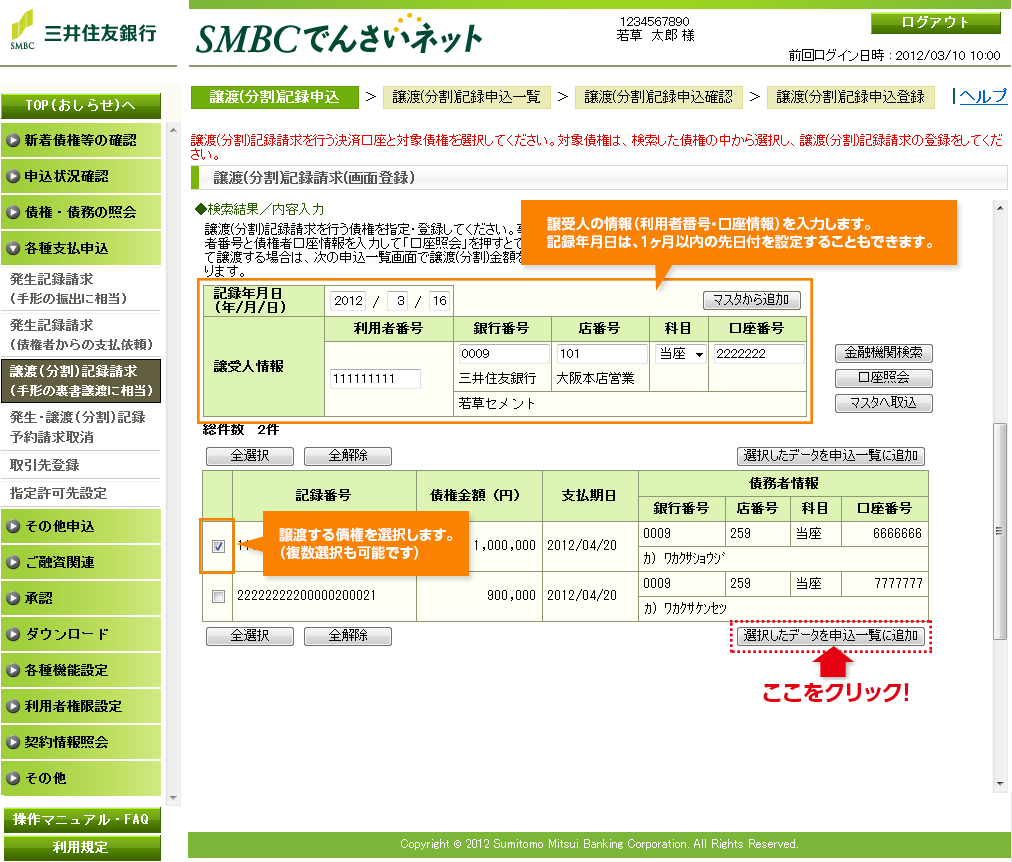
Task: Select 発生・譲渡(分割)記録予約請求取消
Action: pos(81,426)
